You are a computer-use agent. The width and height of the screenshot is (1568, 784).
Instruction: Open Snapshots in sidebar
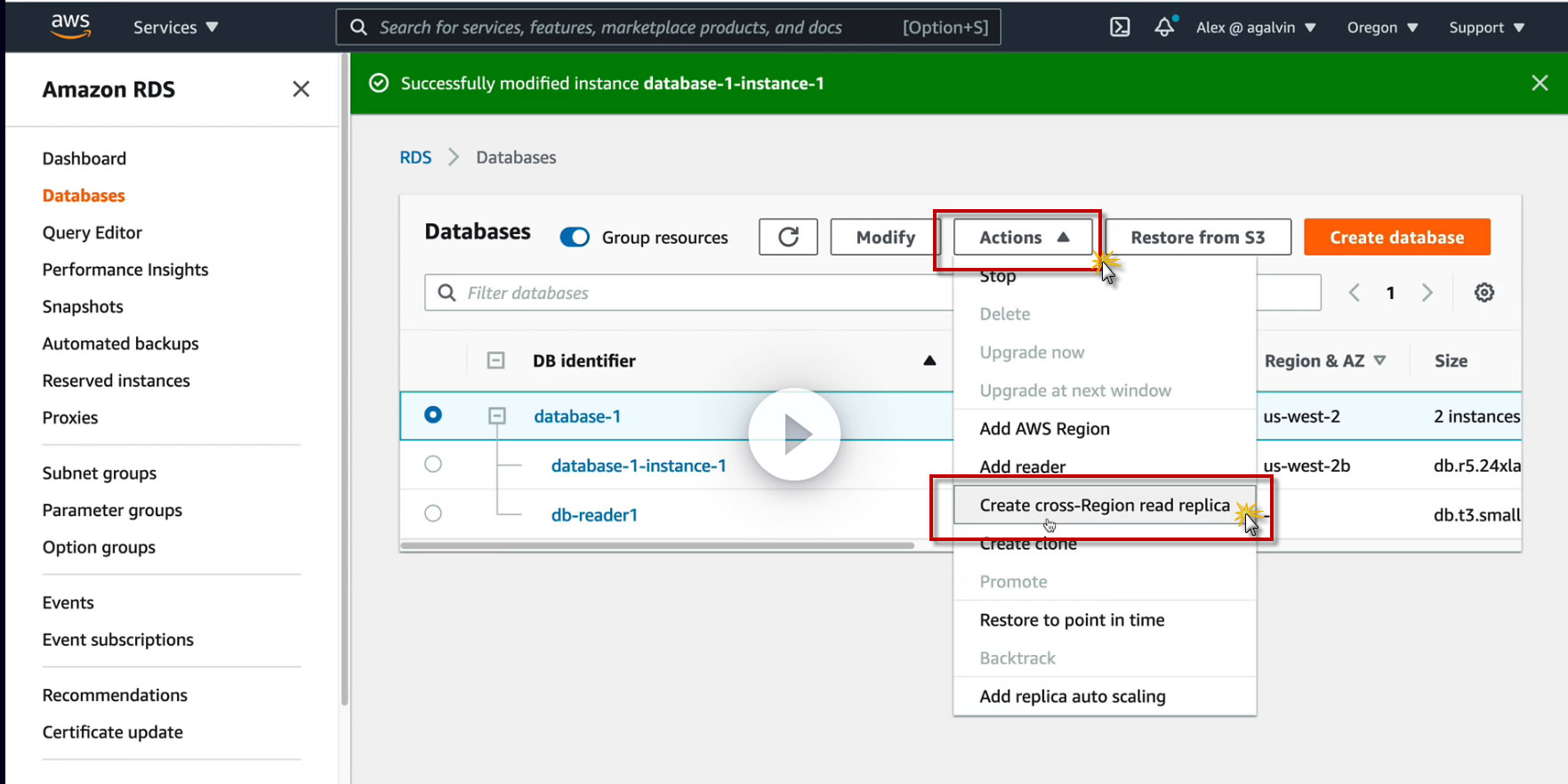83,307
